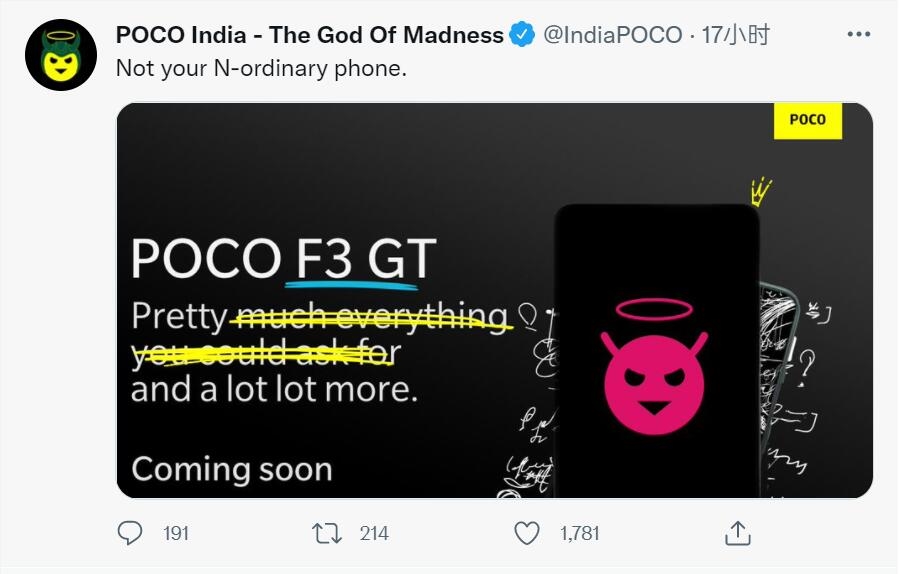Like the tweet with the heart icon
Viewport: 899px width, 574px height.
pyautogui.click(x=527, y=533)
